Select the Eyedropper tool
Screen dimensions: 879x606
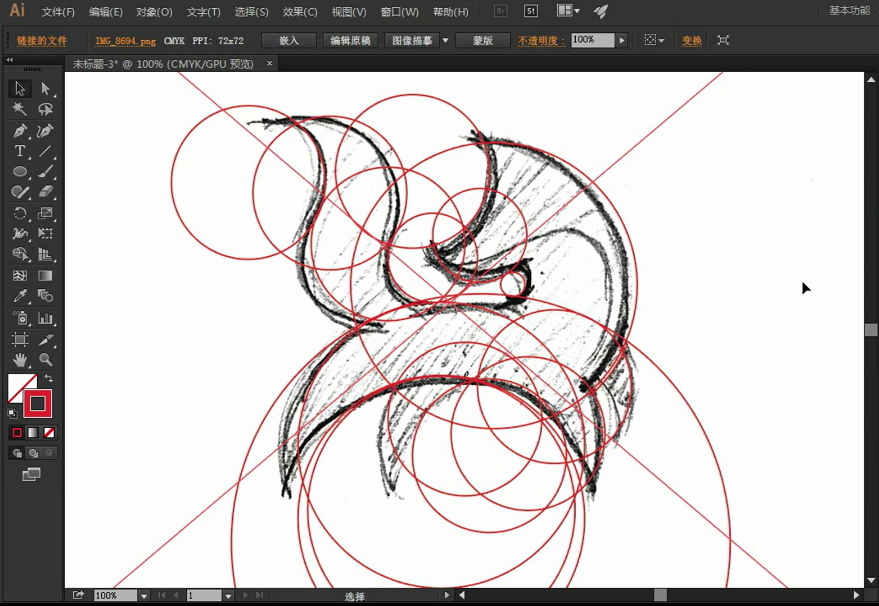click(x=20, y=295)
